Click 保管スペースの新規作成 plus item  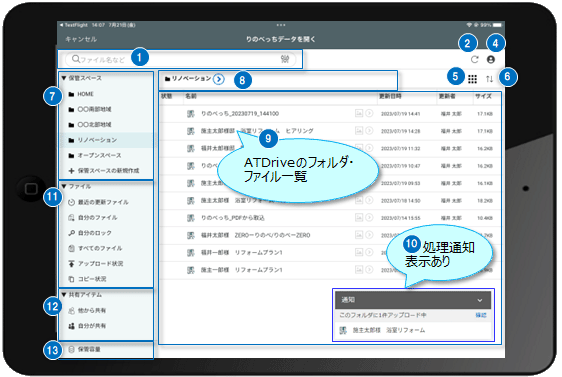click(x=104, y=171)
